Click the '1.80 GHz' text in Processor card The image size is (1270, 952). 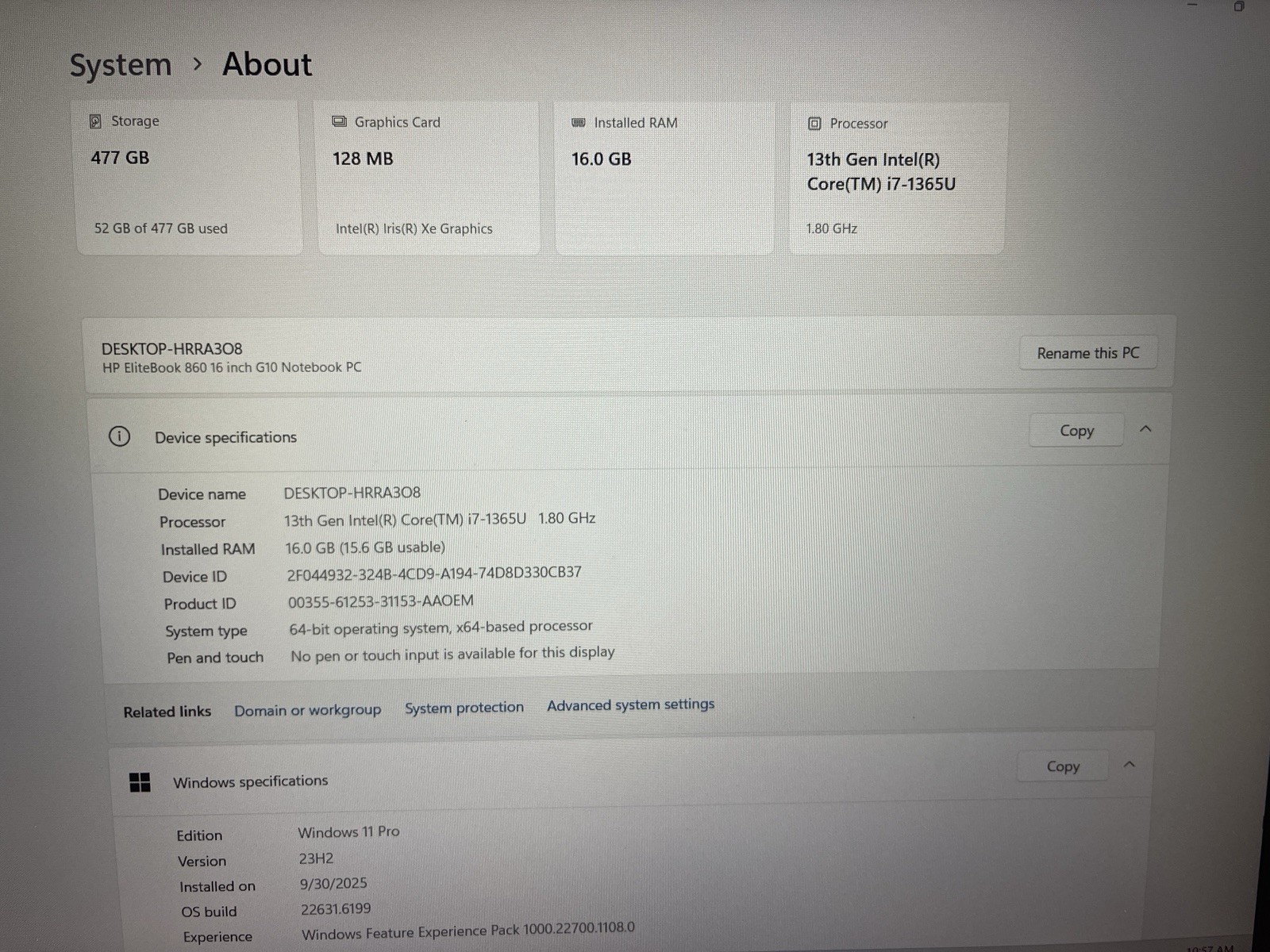coord(832,228)
